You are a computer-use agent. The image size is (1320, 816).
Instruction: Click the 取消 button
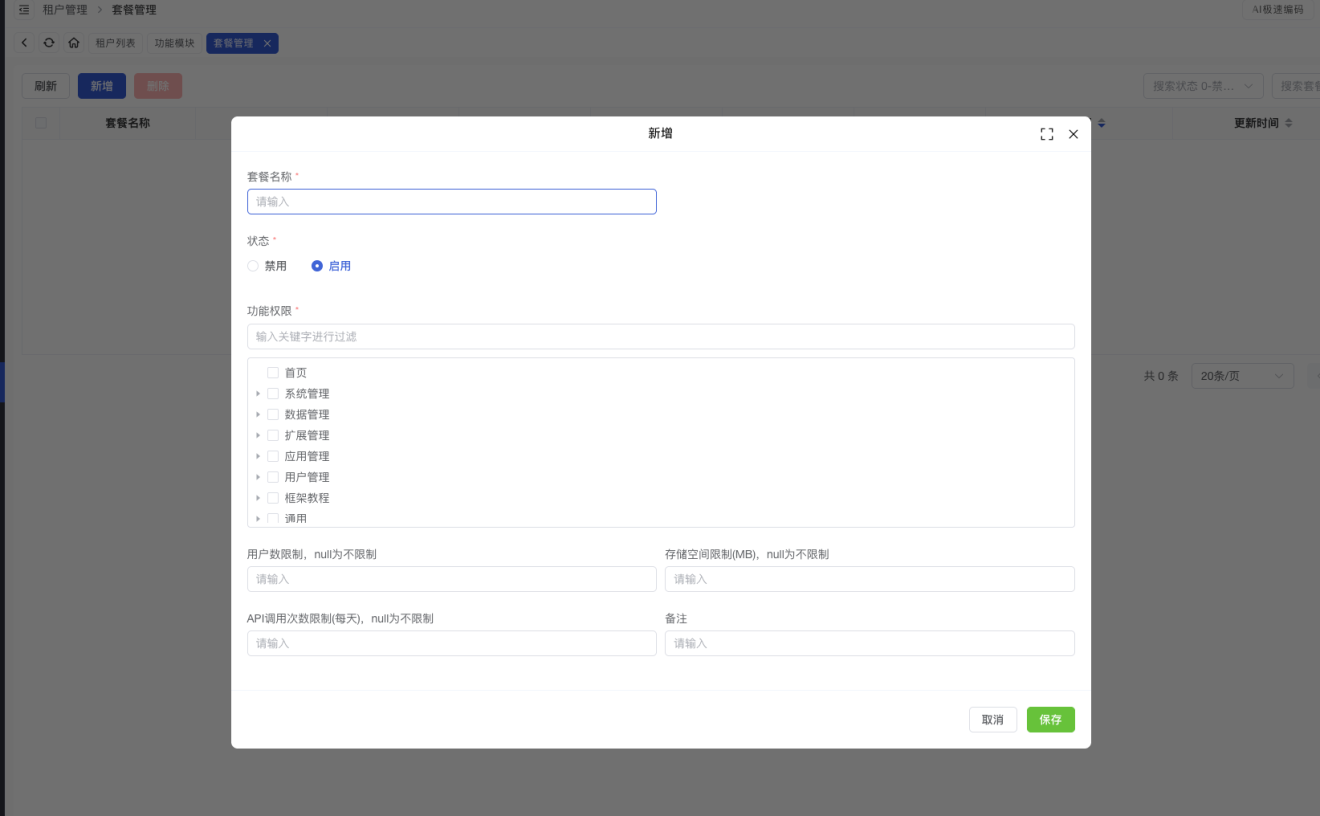[x=992, y=720]
